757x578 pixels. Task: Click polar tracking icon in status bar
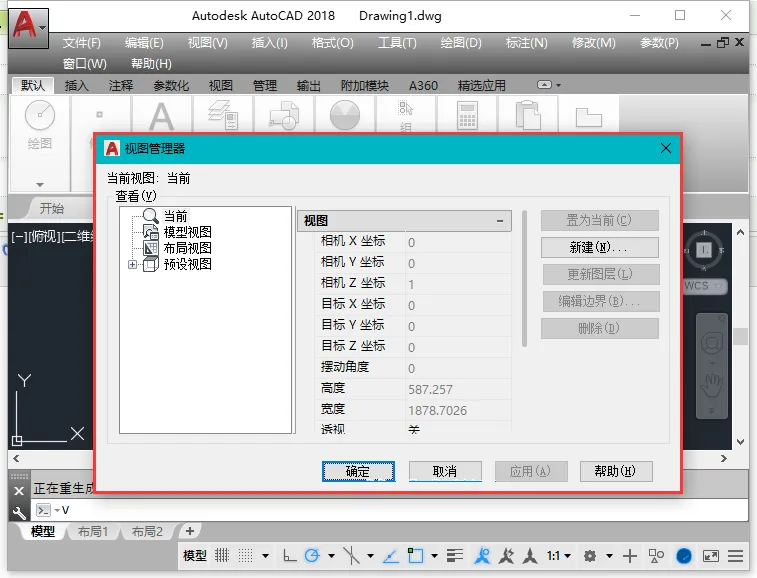point(312,556)
